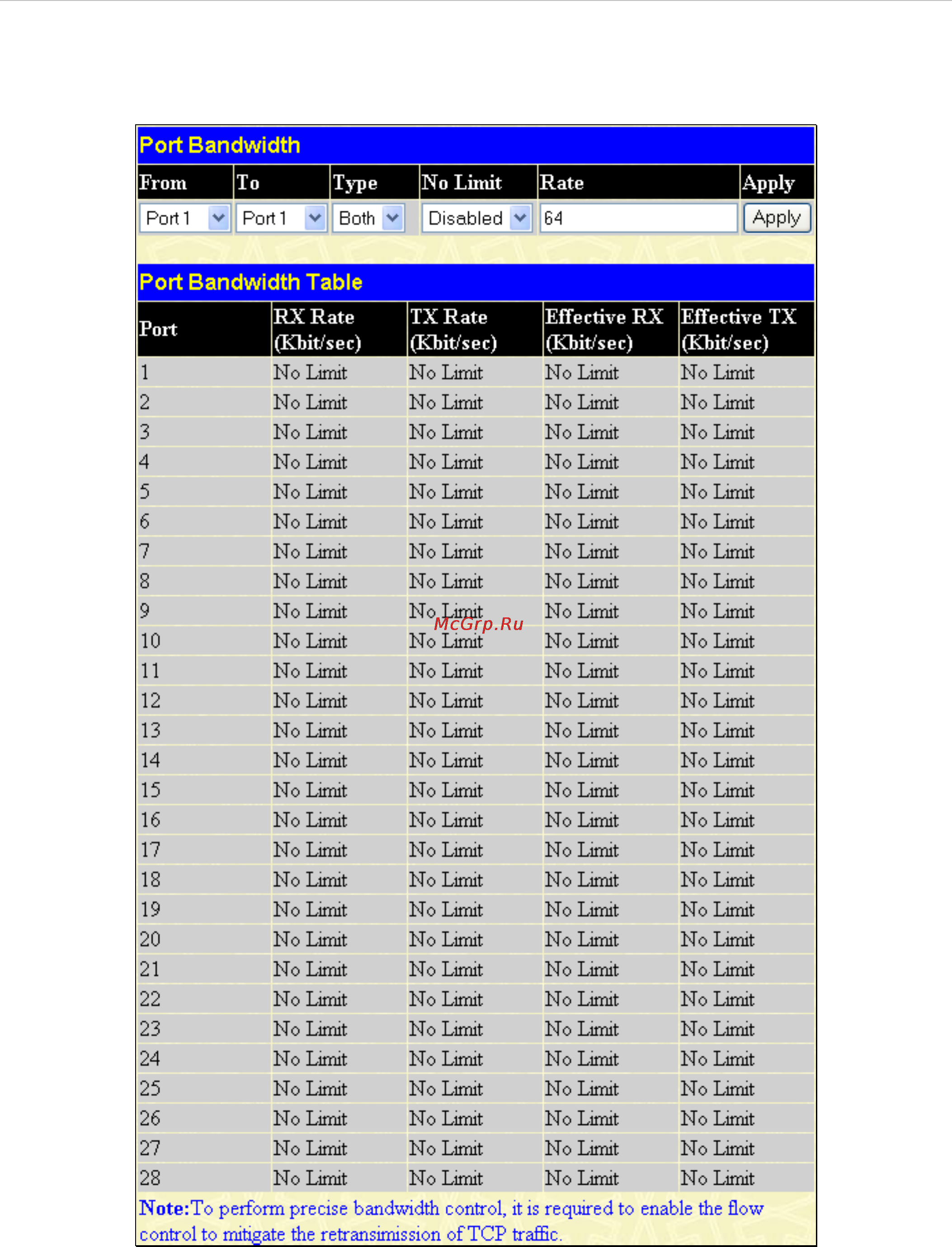
Task: Click TX Rate value for port 3
Action: point(447,432)
